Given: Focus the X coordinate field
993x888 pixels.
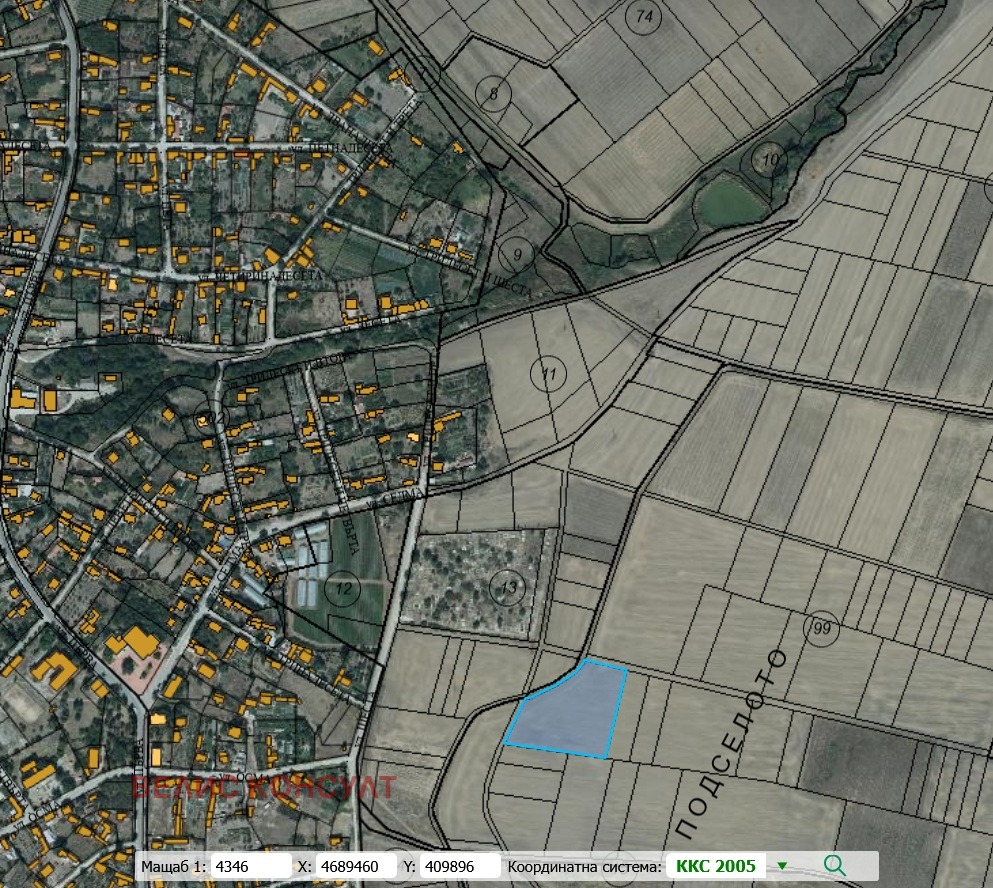Looking at the screenshot, I should (x=355, y=866).
